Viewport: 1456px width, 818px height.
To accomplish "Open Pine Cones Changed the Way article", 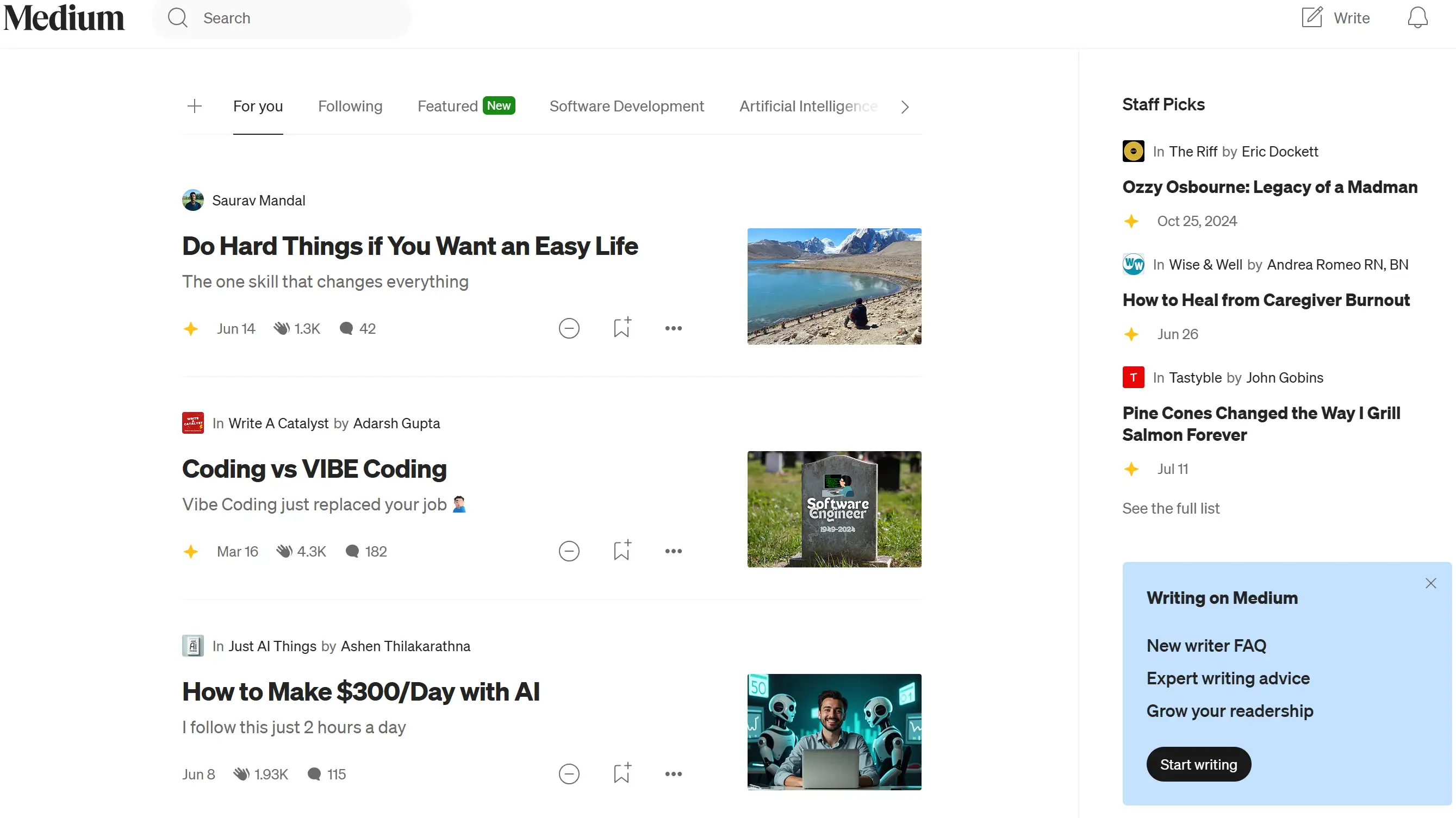I will 1261,424.
